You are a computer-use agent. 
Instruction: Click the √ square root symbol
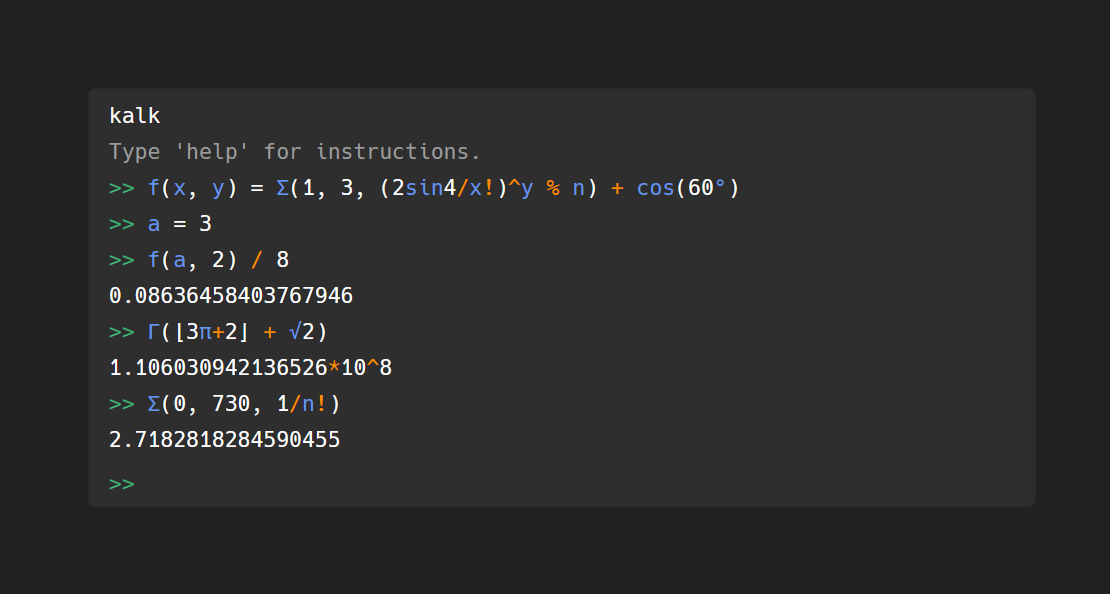click(295, 331)
